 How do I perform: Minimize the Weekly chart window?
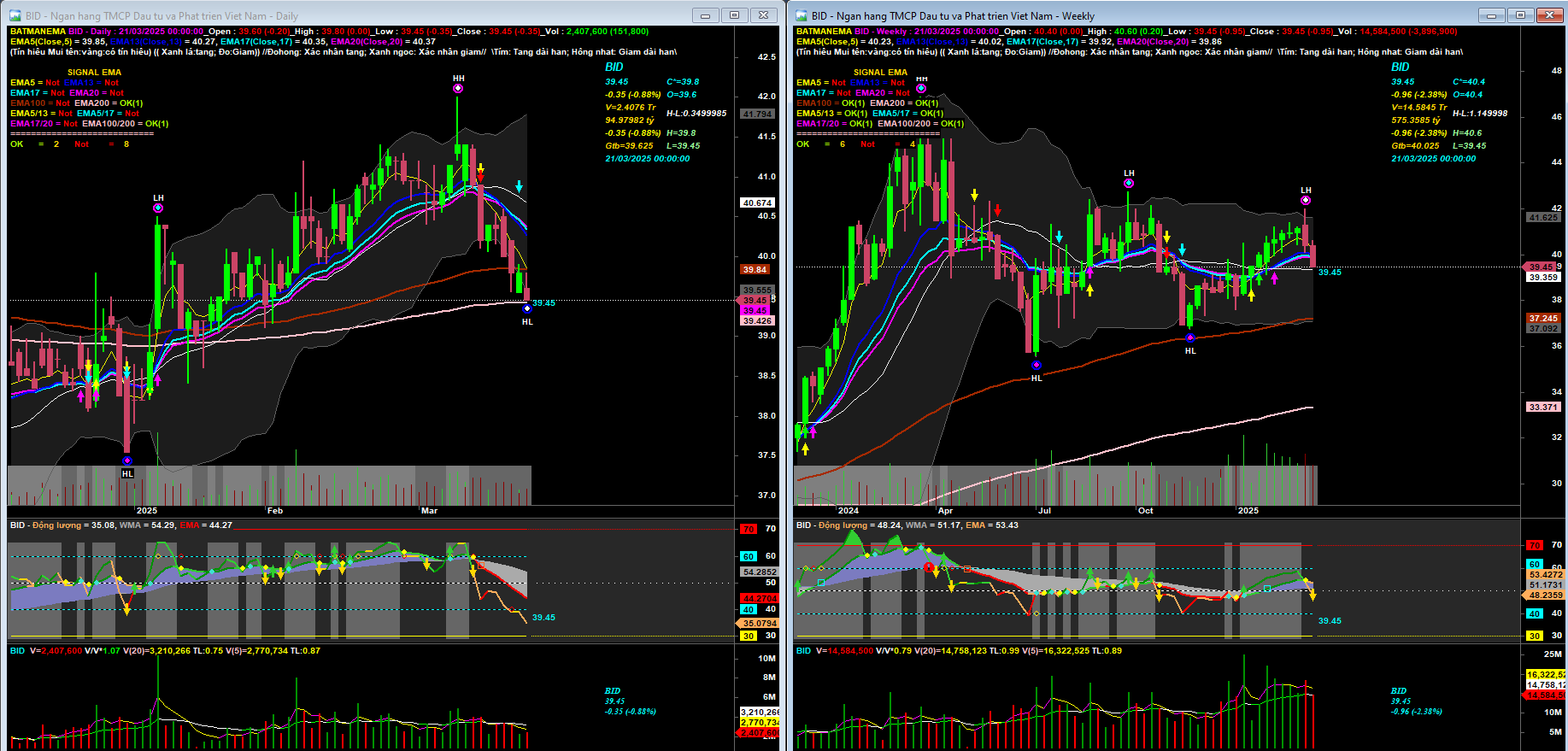[x=1491, y=15]
